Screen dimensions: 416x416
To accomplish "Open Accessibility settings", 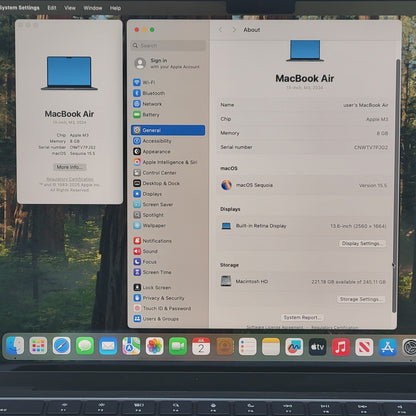I will coord(152,141).
